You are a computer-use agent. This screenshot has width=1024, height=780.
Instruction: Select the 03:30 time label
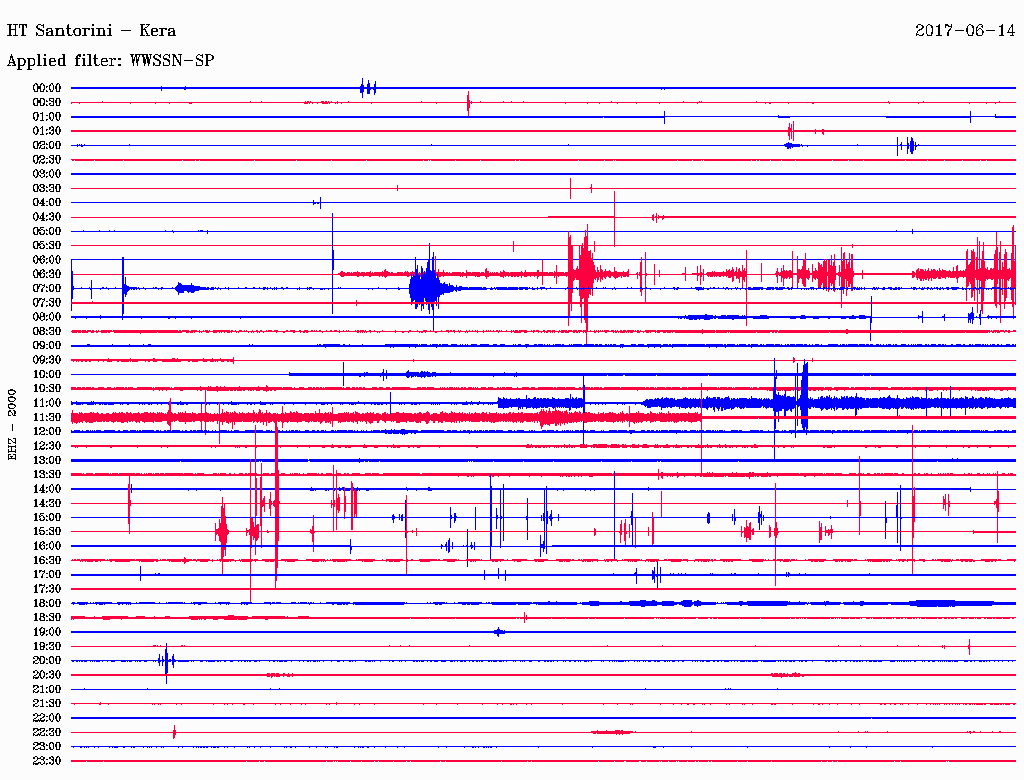47,188
